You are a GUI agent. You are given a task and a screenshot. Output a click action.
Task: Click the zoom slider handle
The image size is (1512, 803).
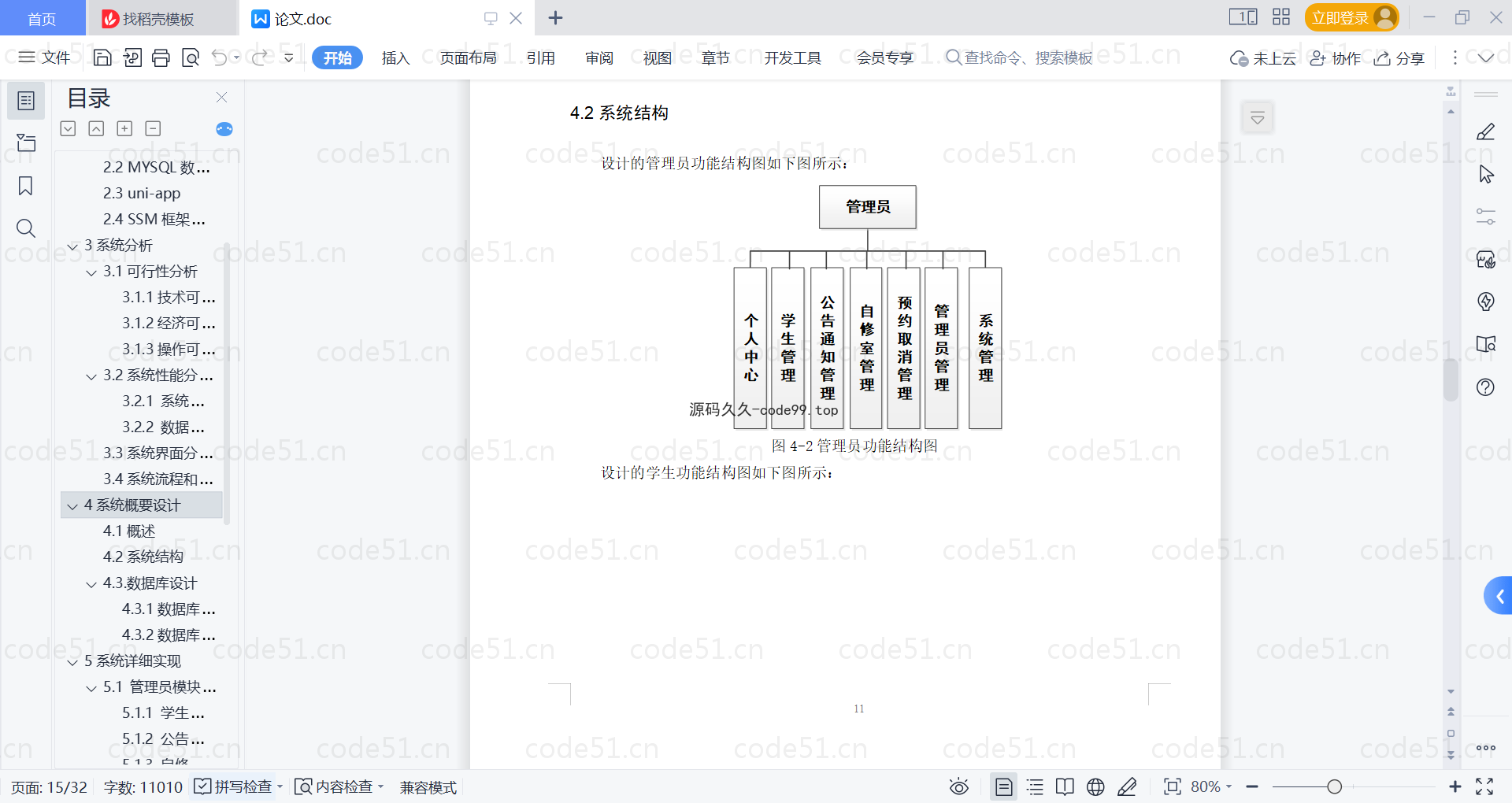pyautogui.click(x=1334, y=786)
